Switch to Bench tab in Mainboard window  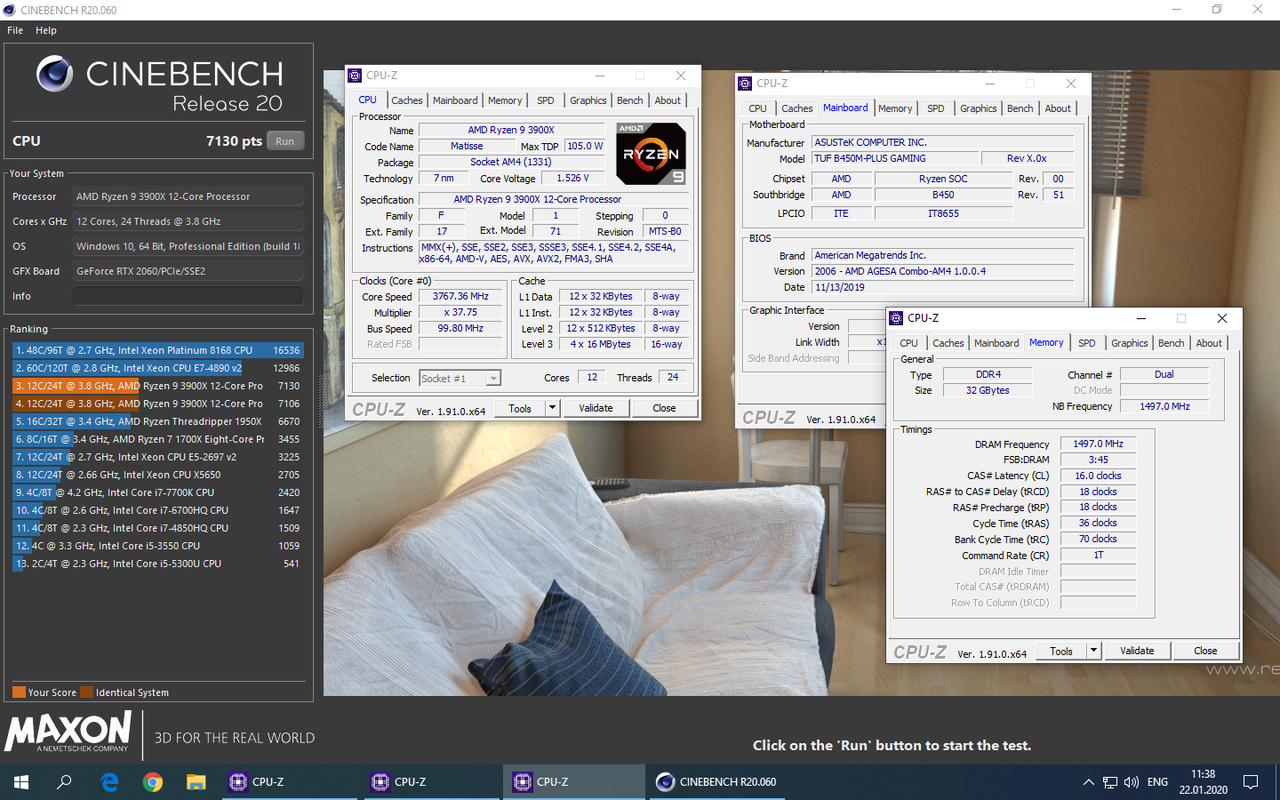pyautogui.click(x=1020, y=108)
